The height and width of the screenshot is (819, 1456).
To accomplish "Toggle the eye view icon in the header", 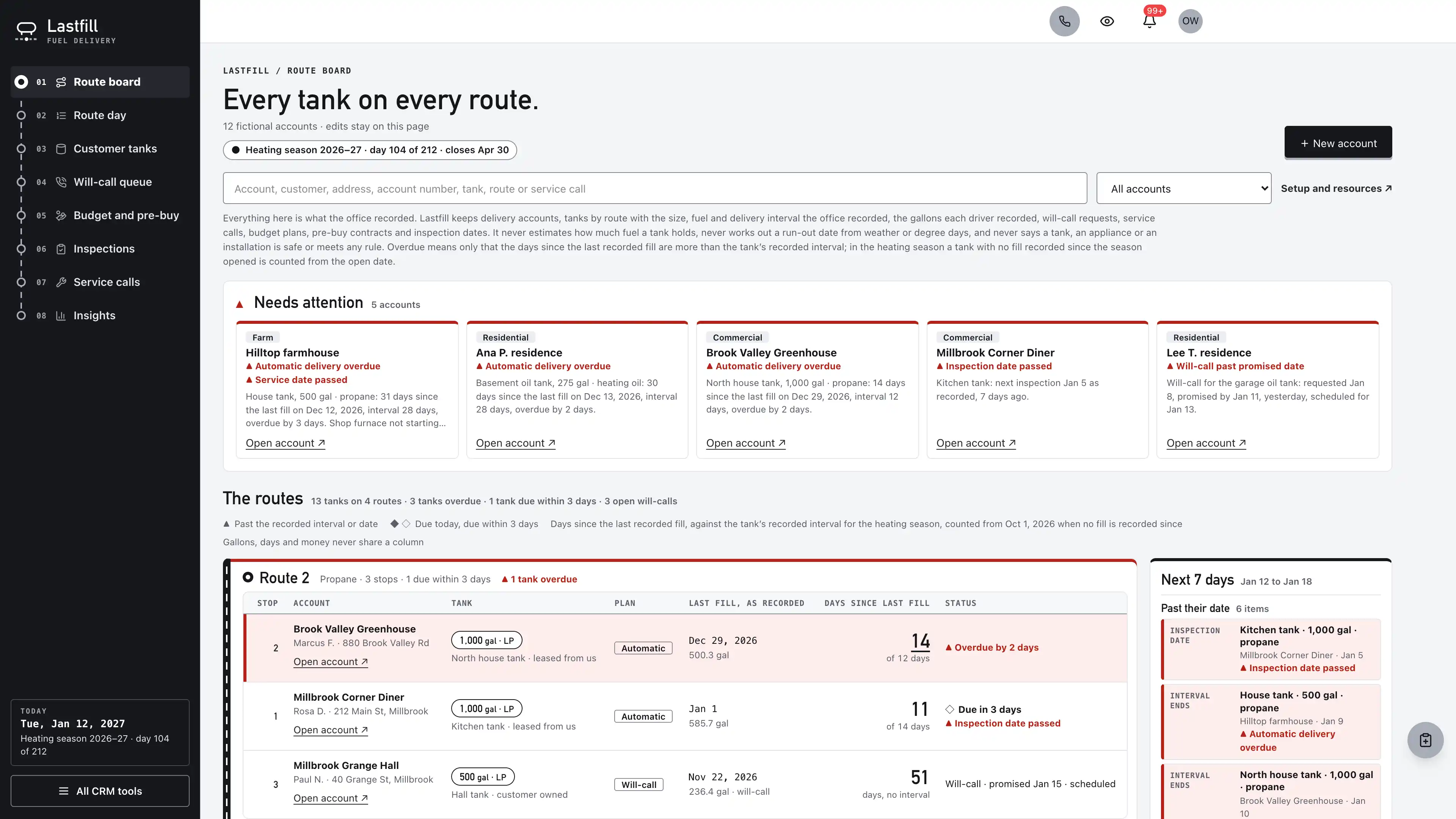I will pyautogui.click(x=1107, y=21).
